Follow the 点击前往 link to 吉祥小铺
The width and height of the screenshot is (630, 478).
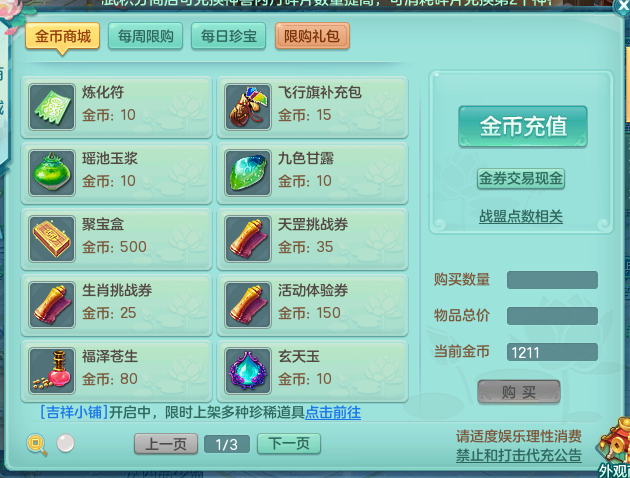tap(333, 413)
